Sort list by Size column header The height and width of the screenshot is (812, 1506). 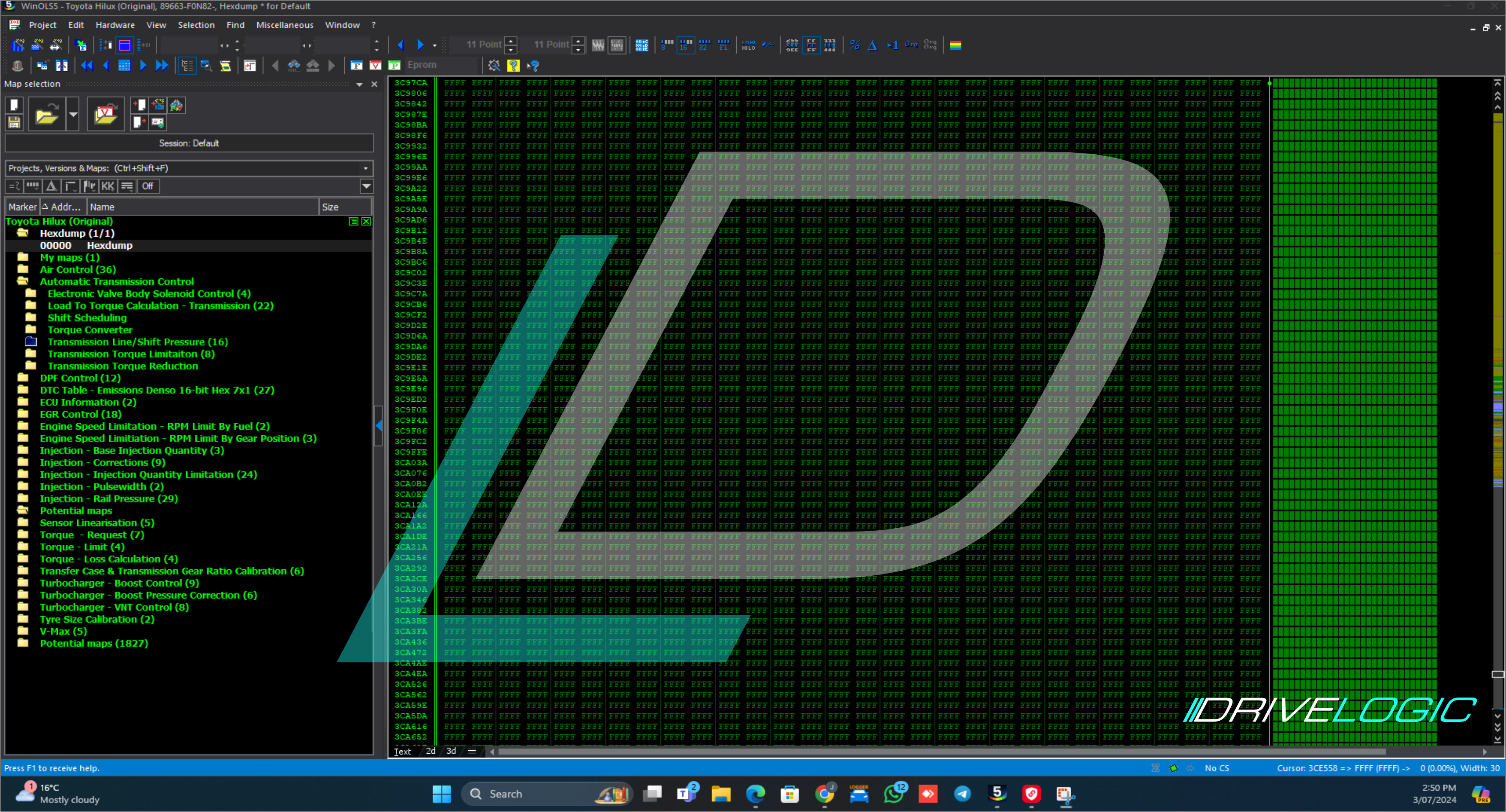(346, 207)
